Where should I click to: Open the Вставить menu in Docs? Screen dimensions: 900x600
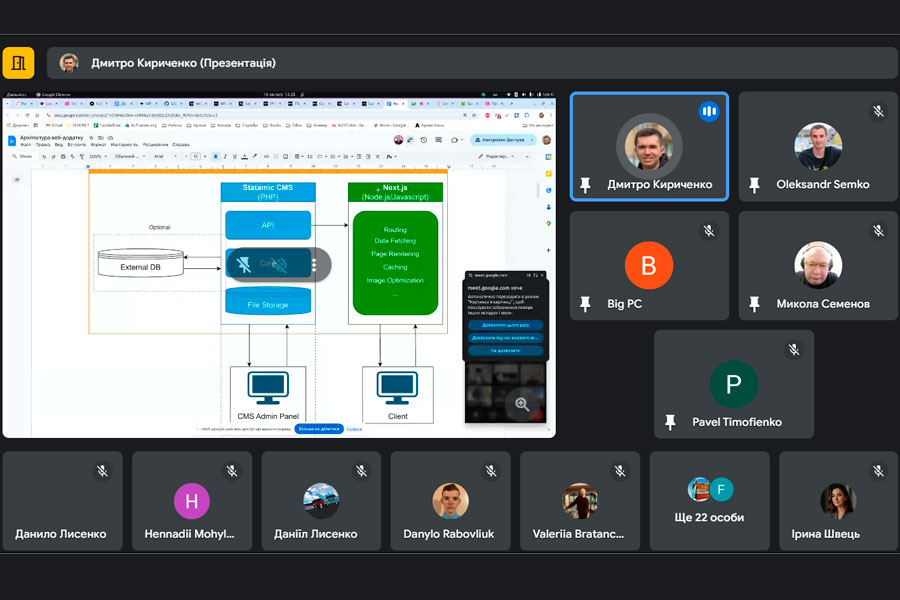click(76, 145)
